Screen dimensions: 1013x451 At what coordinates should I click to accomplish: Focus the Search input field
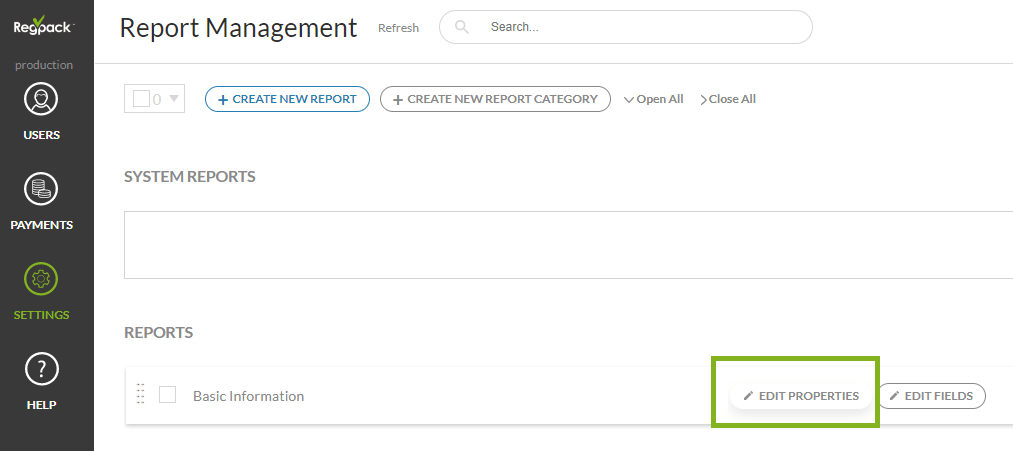640,27
